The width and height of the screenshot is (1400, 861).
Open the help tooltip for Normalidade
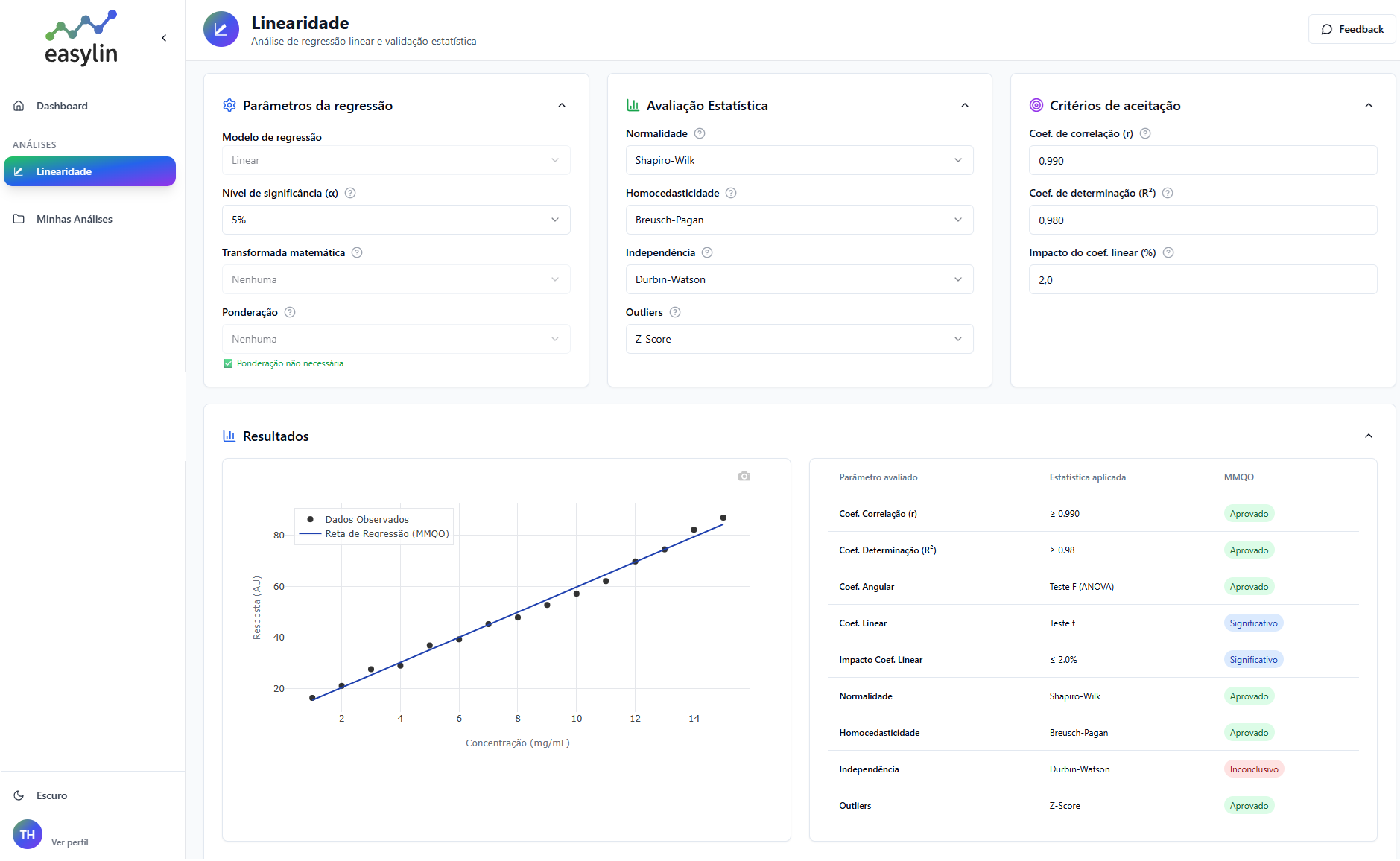point(699,133)
